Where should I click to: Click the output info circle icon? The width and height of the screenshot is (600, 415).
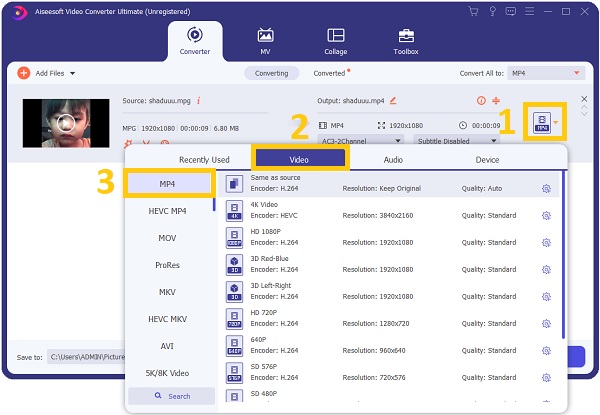[x=481, y=101]
